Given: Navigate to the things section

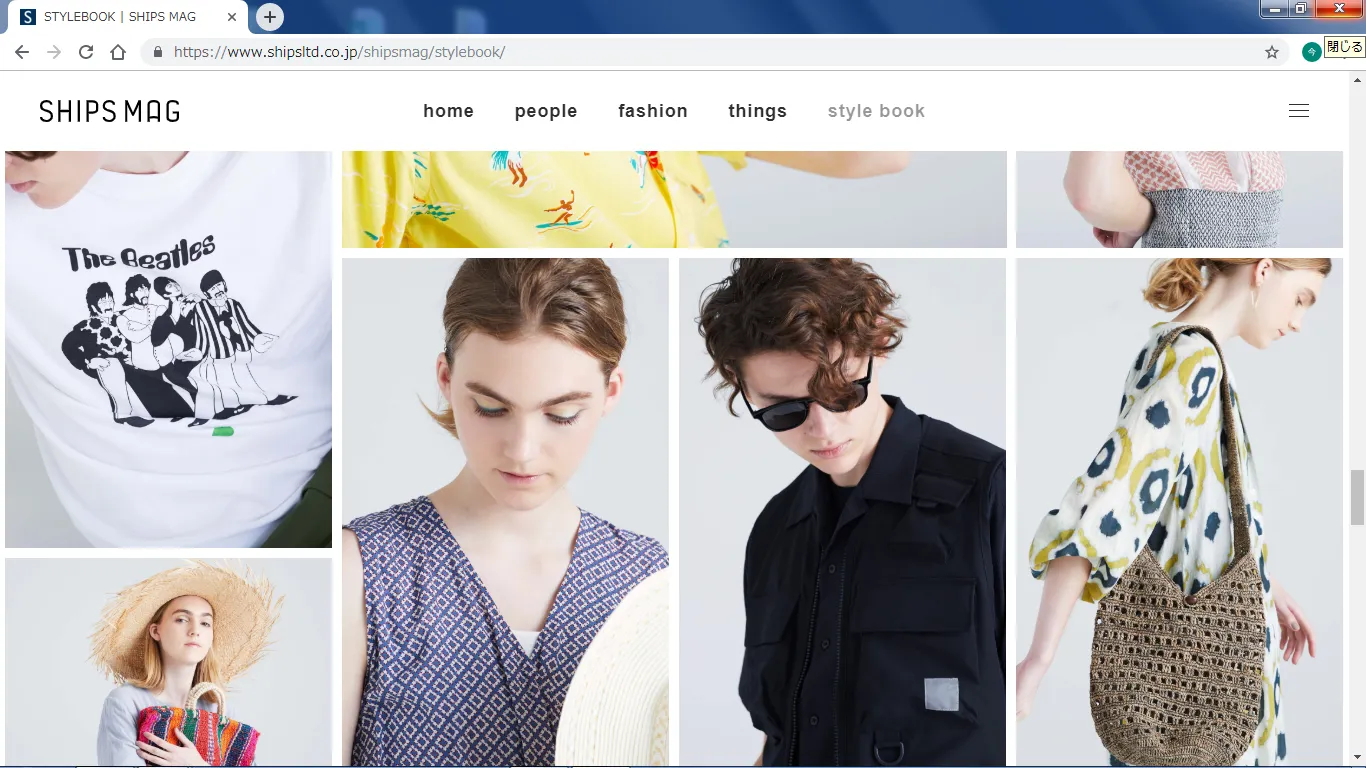Looking at the screenshot, I should tap(758, 111).
